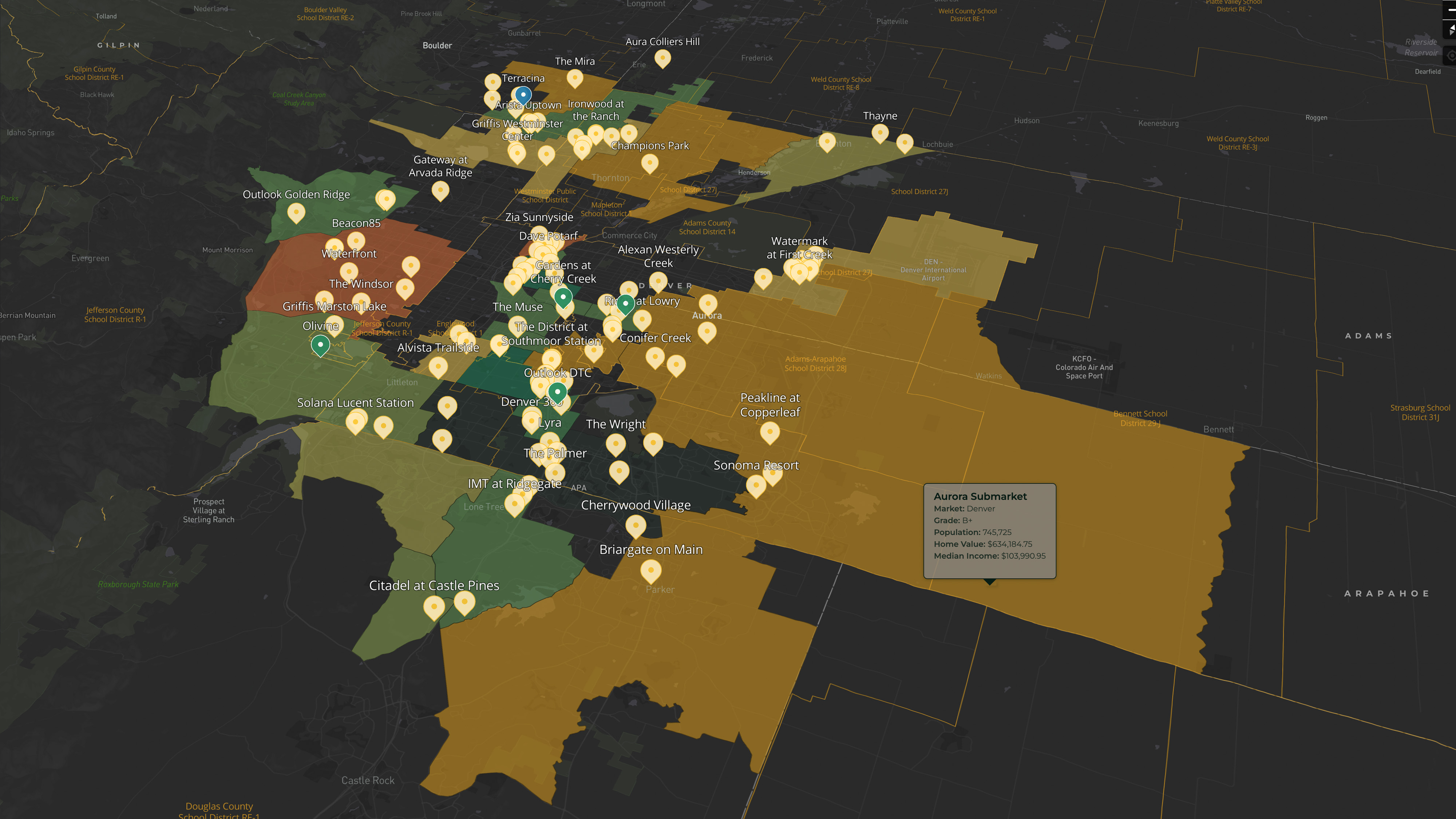Click the blue pin near Arista Uptown
This screenshot has width=1456, height=819.
point(523,95)
